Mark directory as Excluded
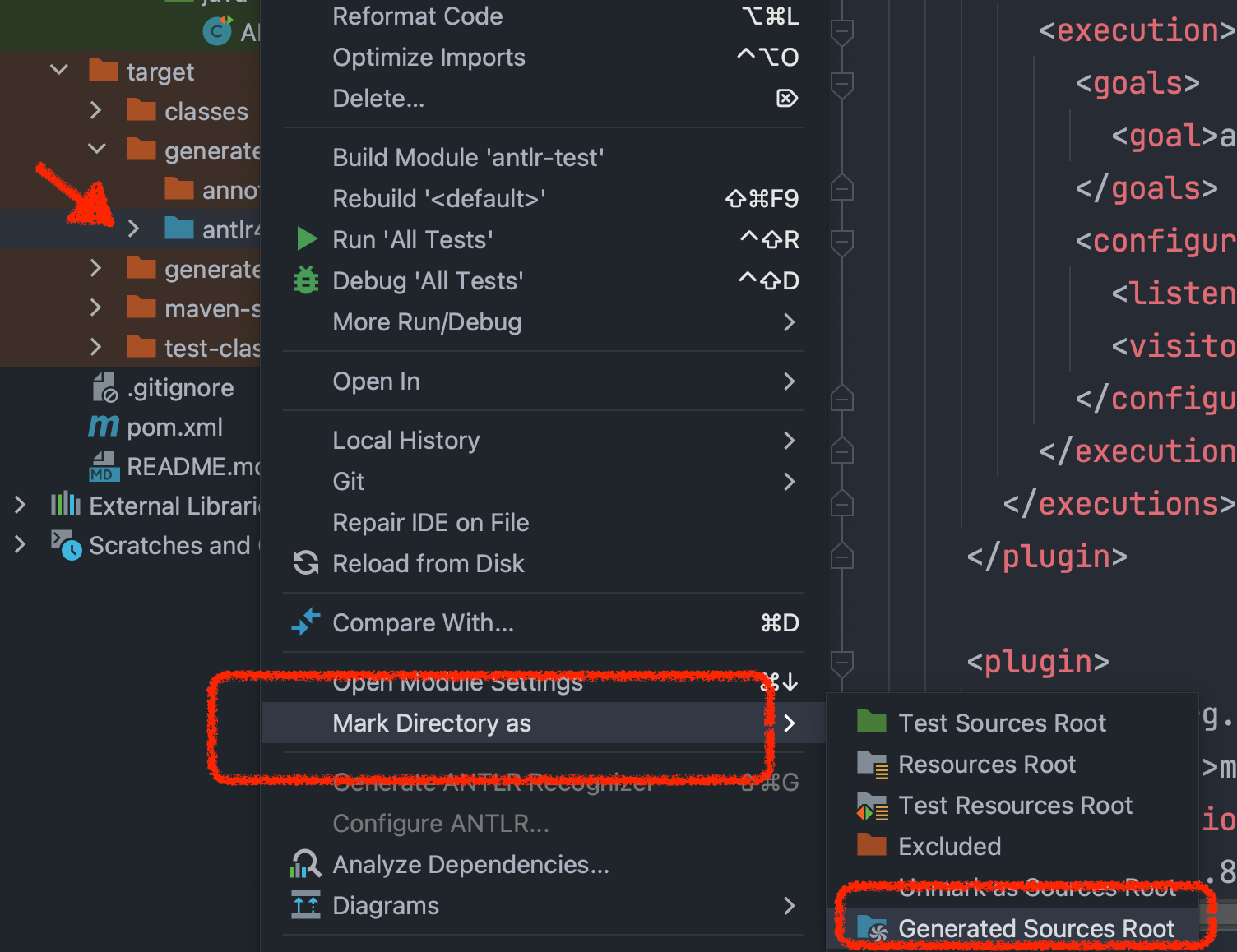The image size is (1237, 952). coord(949,846)
